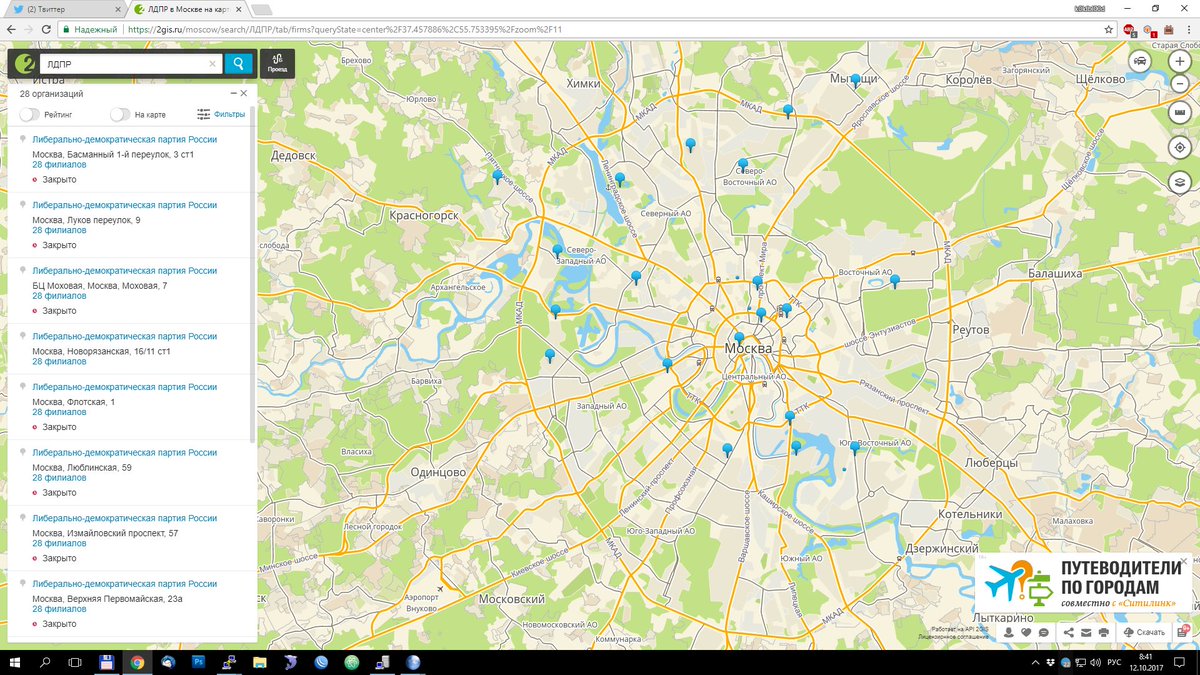1200x675 pixels.
Task: Open Photoshop from the taskbar
Action: click(198, 662)
